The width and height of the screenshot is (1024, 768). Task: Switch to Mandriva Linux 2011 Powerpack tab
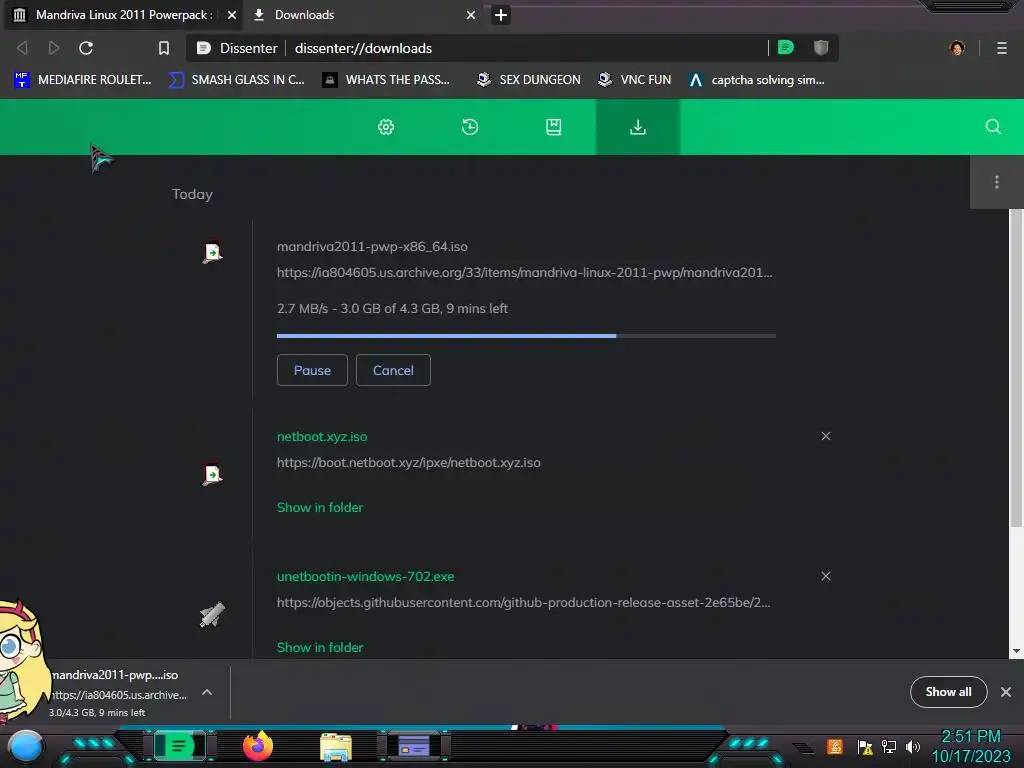[124, 14]
